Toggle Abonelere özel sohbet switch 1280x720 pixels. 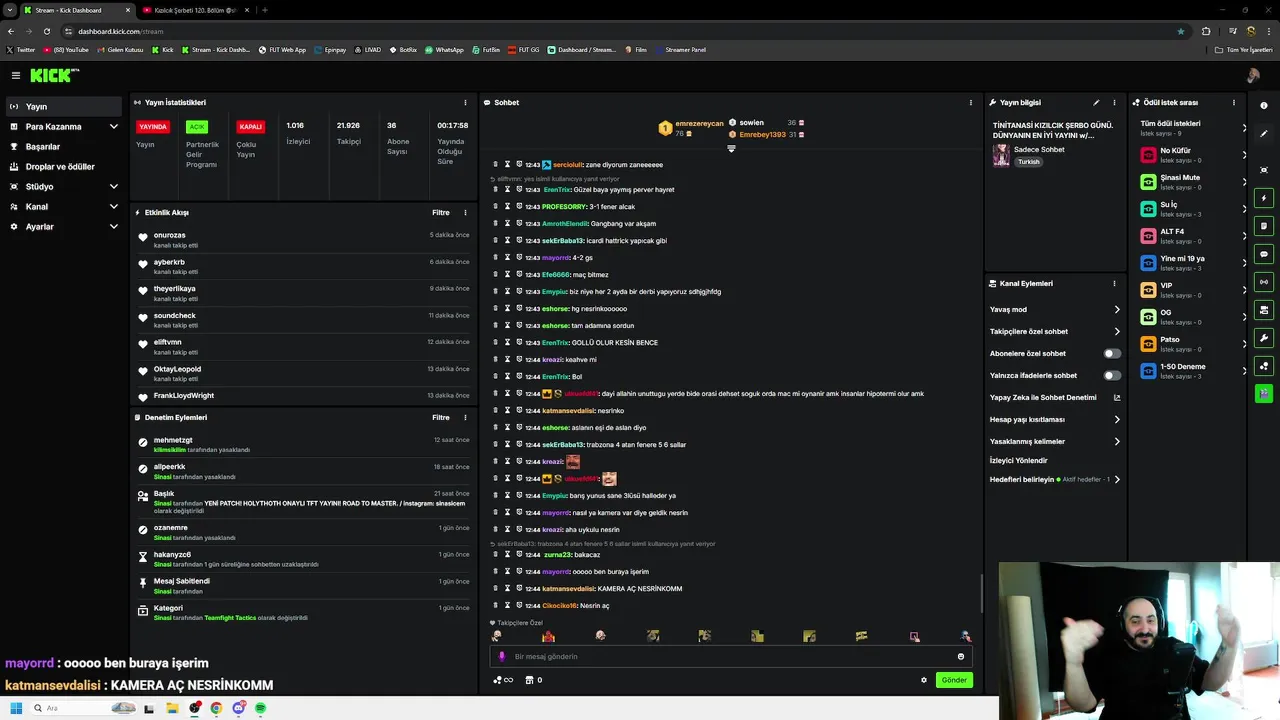click(x=1111, y=353)
